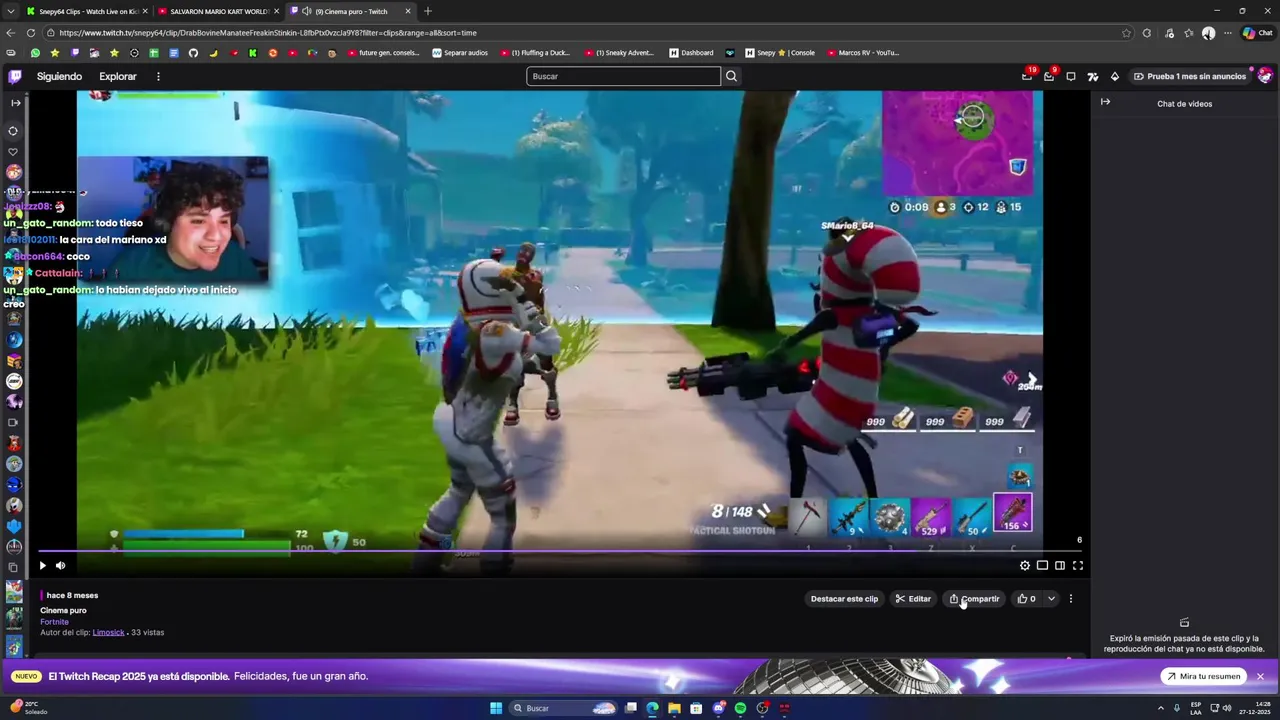Open the whispers chat bubble icon
The height and width of the screenshot is (720, 1280).
(x=1071, y=76)
